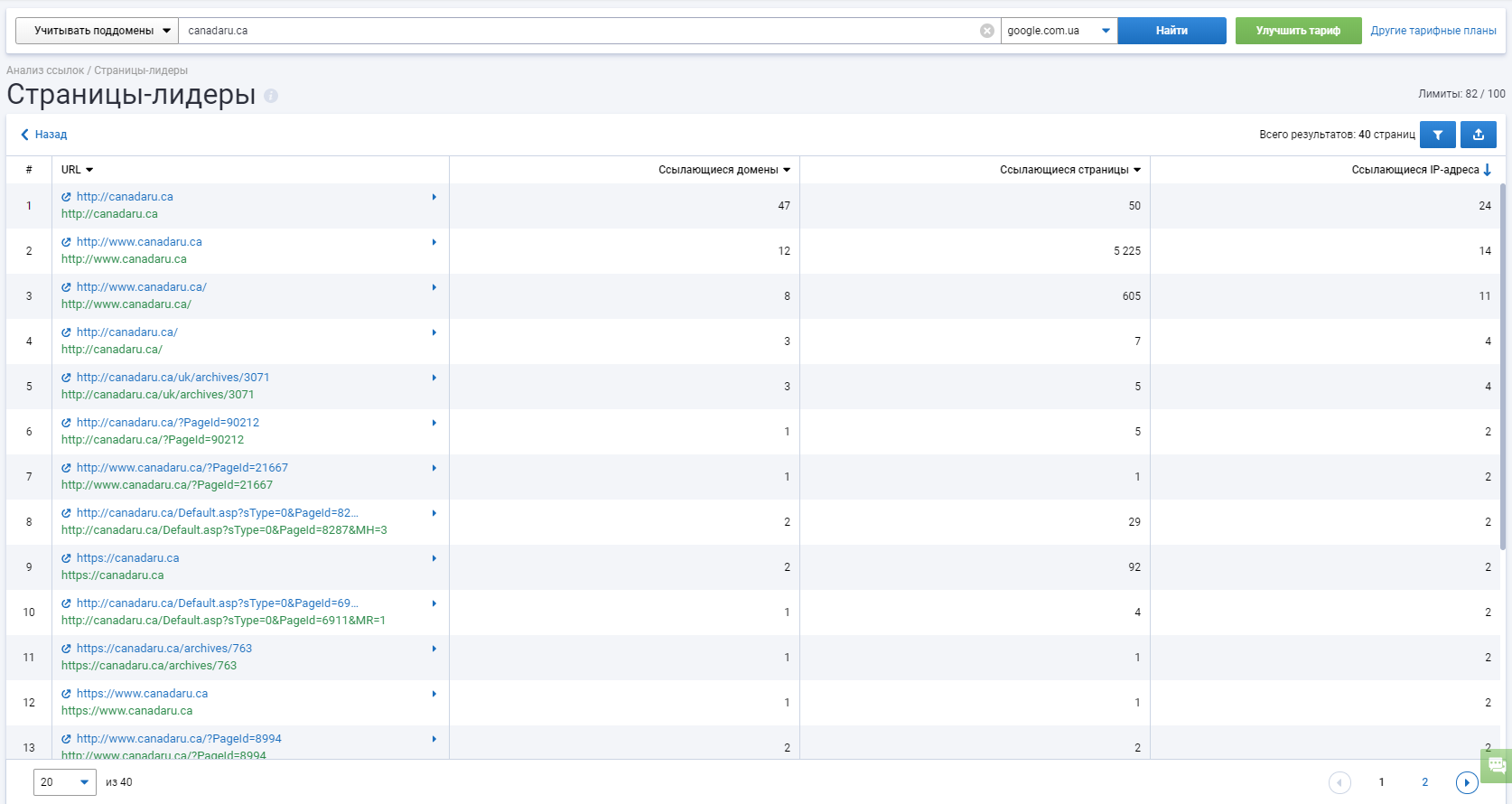Screen dimensions: 1512x804
Task: Click value 47 referring domains row 1
Action: 784,206
